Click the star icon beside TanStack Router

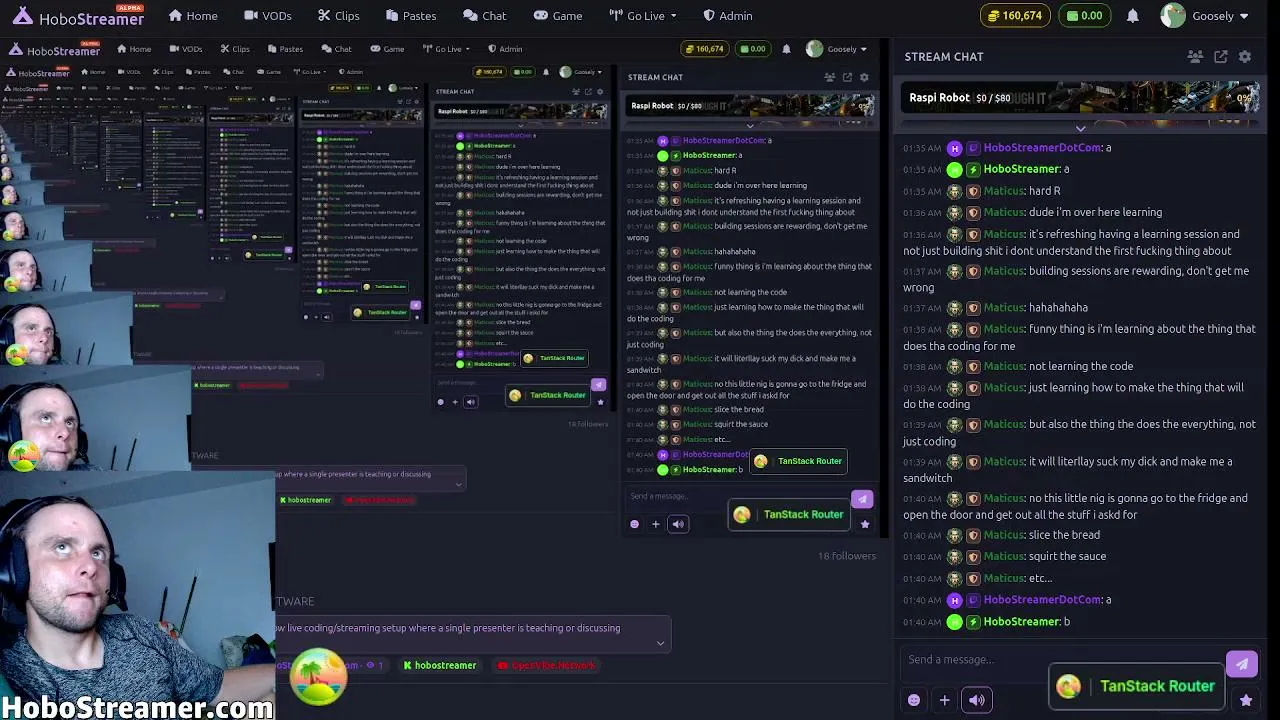pos(1246,701)
